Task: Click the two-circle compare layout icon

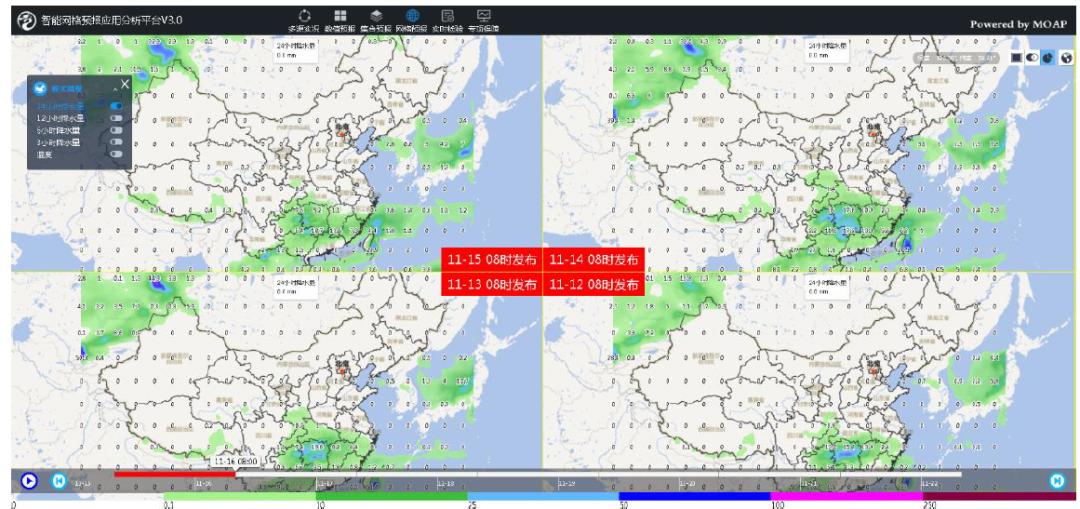Action: pyautogui.click(x=1032, y=58)
